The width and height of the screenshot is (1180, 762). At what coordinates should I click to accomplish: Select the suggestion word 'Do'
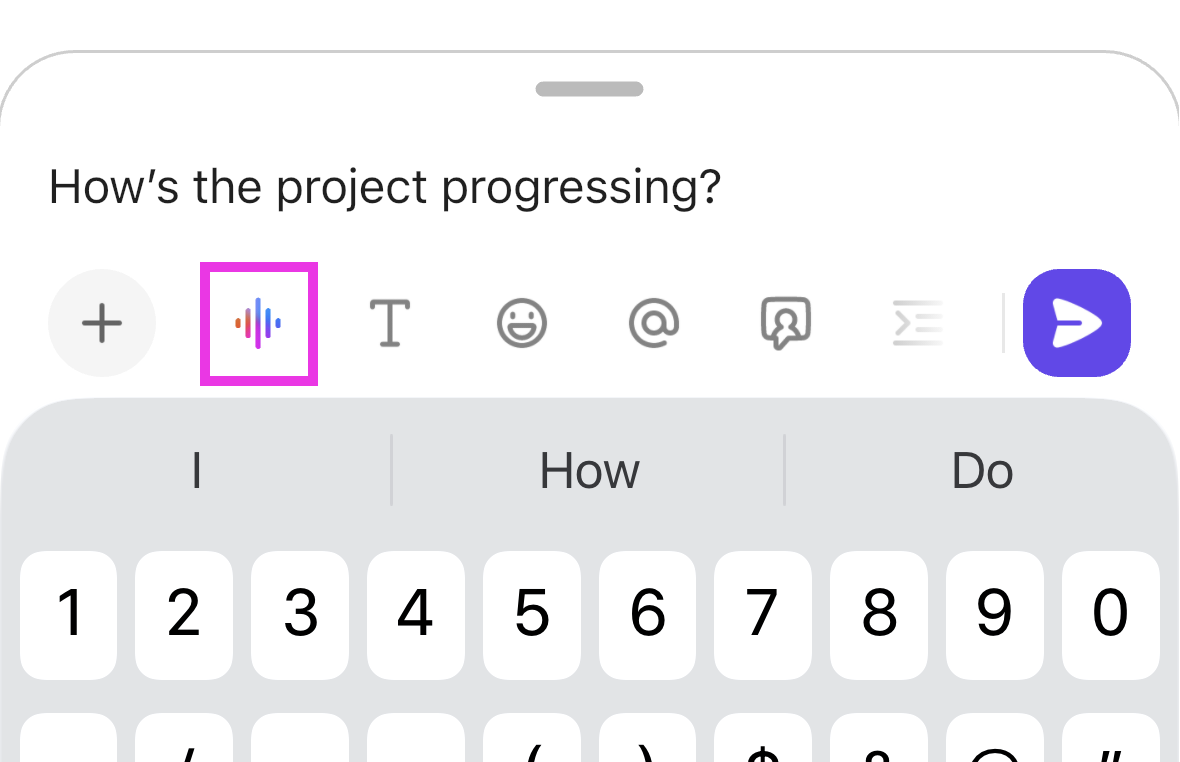tap(982, 470)
